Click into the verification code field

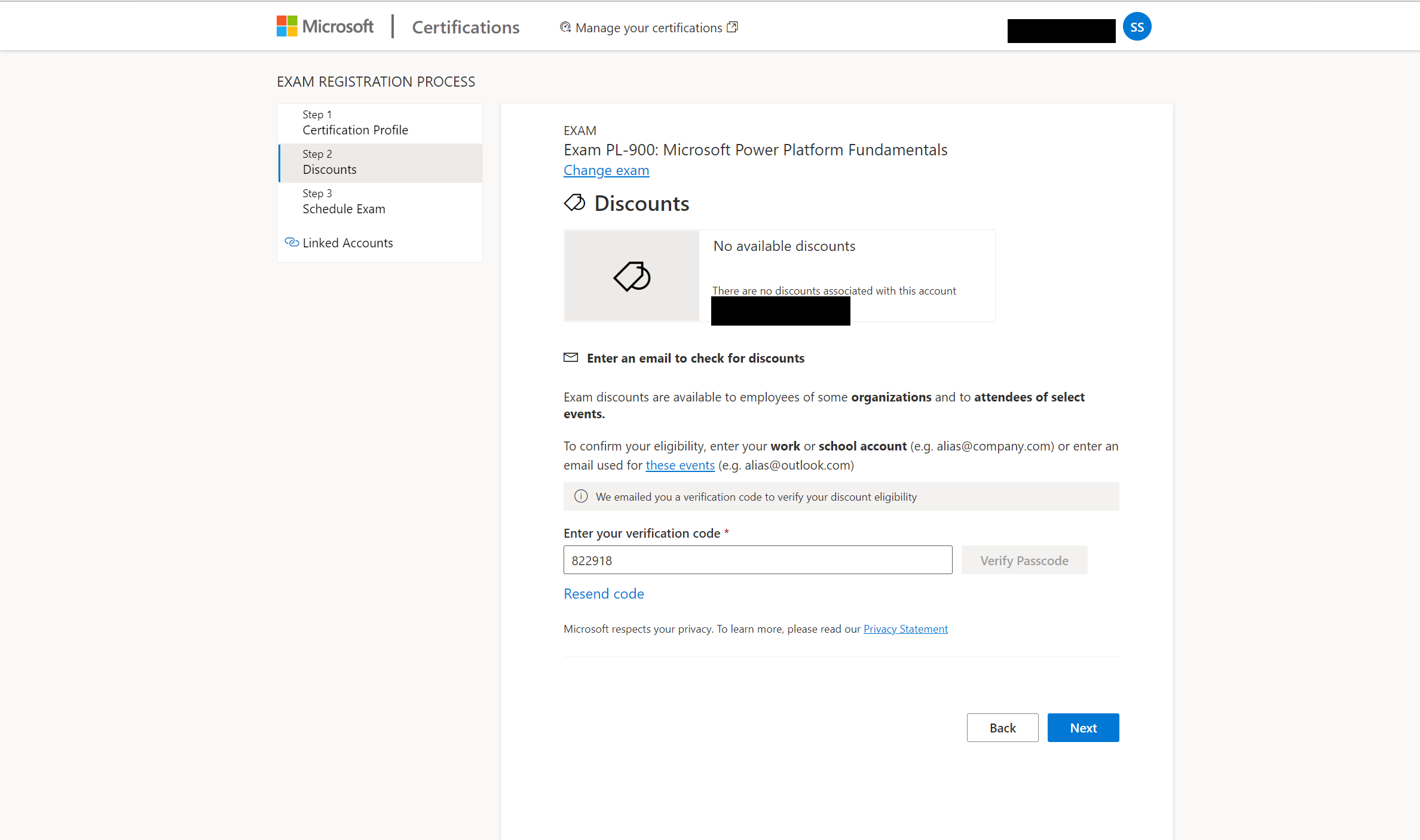pos(757,560)
